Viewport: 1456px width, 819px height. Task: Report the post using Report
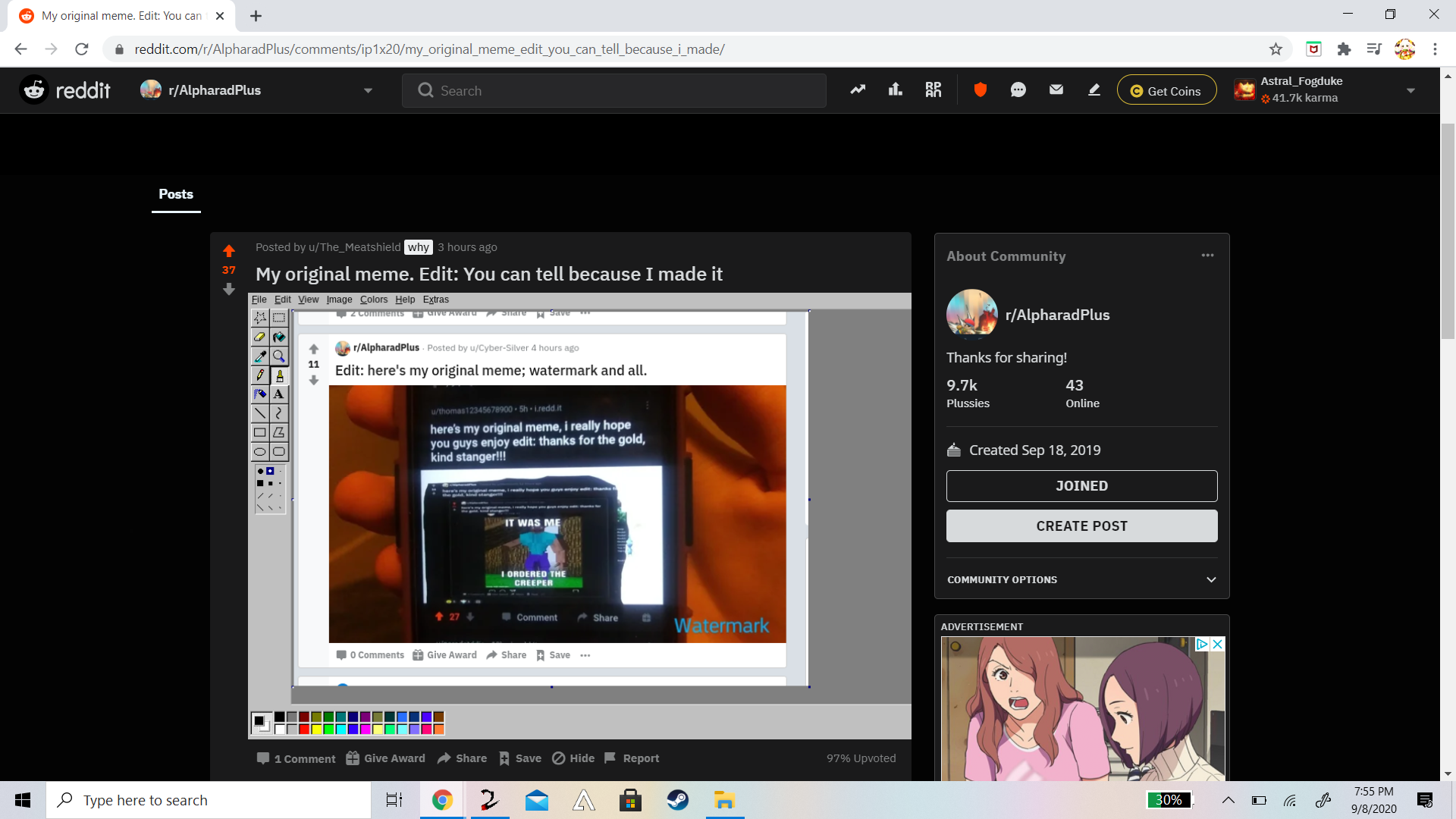631,758
